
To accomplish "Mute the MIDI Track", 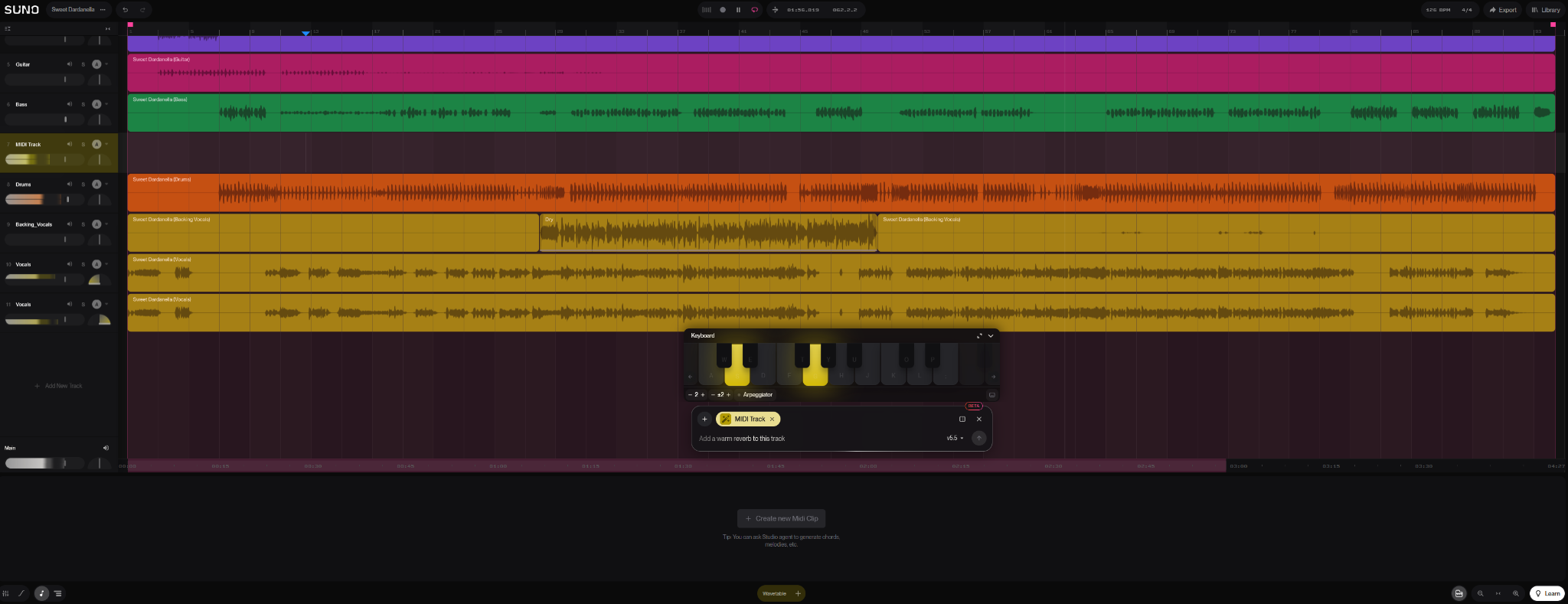I will pos(69,144).
